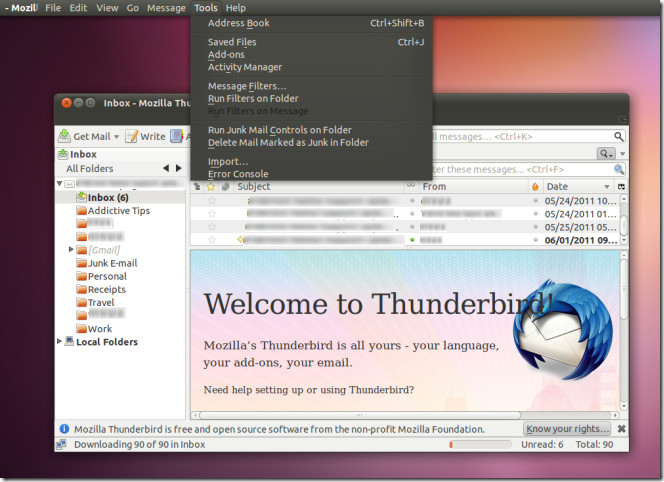Open the Help menu

[235, 8]
